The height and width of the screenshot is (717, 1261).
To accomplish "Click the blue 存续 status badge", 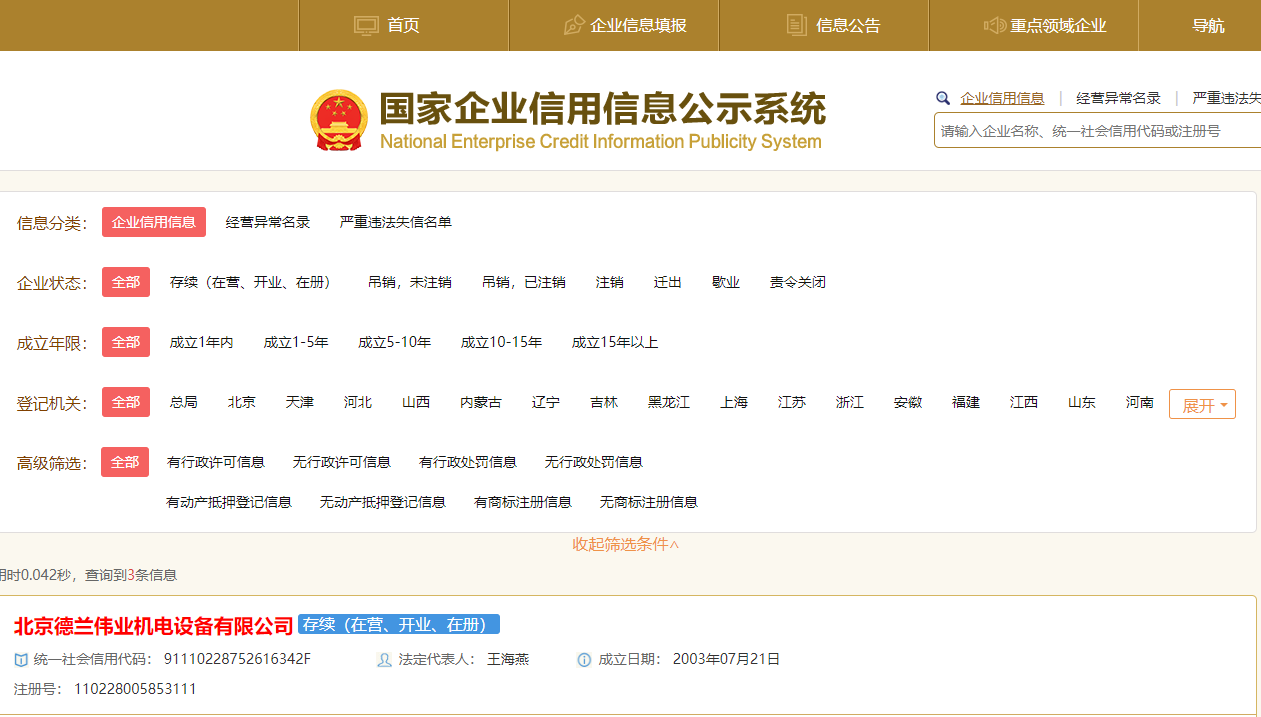I will tap(399, 624).
